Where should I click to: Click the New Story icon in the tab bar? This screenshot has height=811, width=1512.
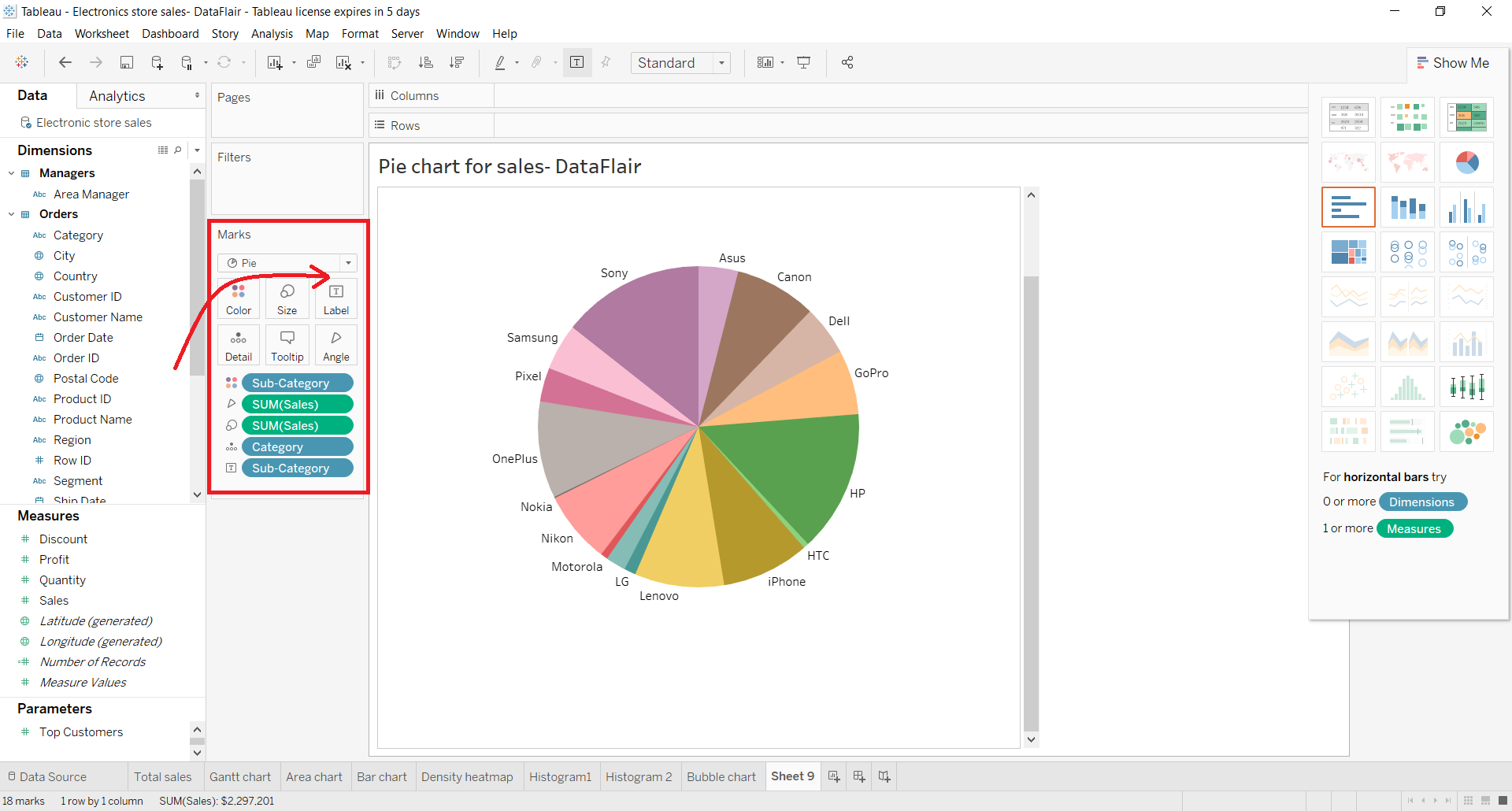tap(884, 776)
